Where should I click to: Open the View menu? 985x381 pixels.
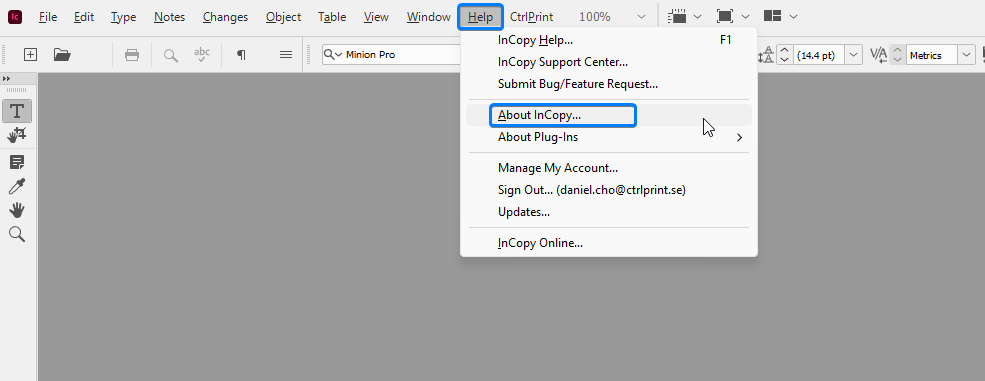click(x=376, y=17)
